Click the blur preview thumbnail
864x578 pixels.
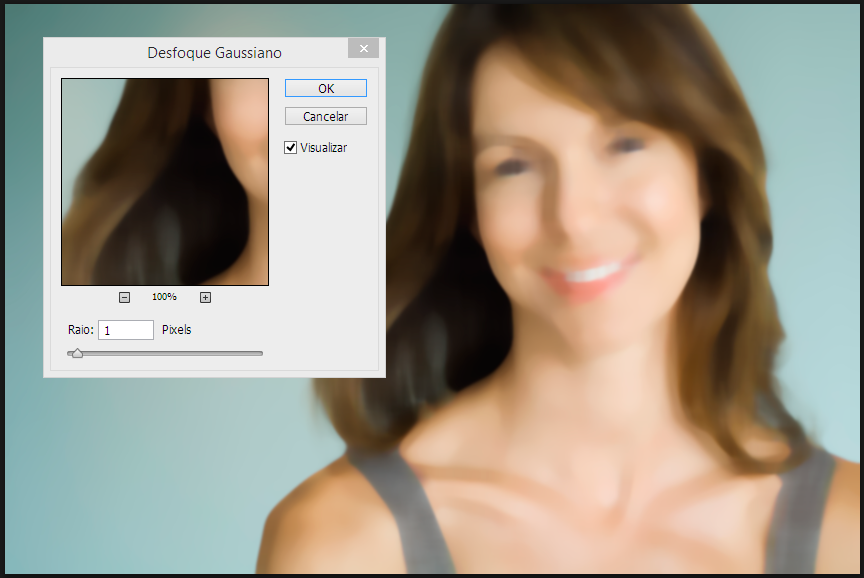click(165, 182)
